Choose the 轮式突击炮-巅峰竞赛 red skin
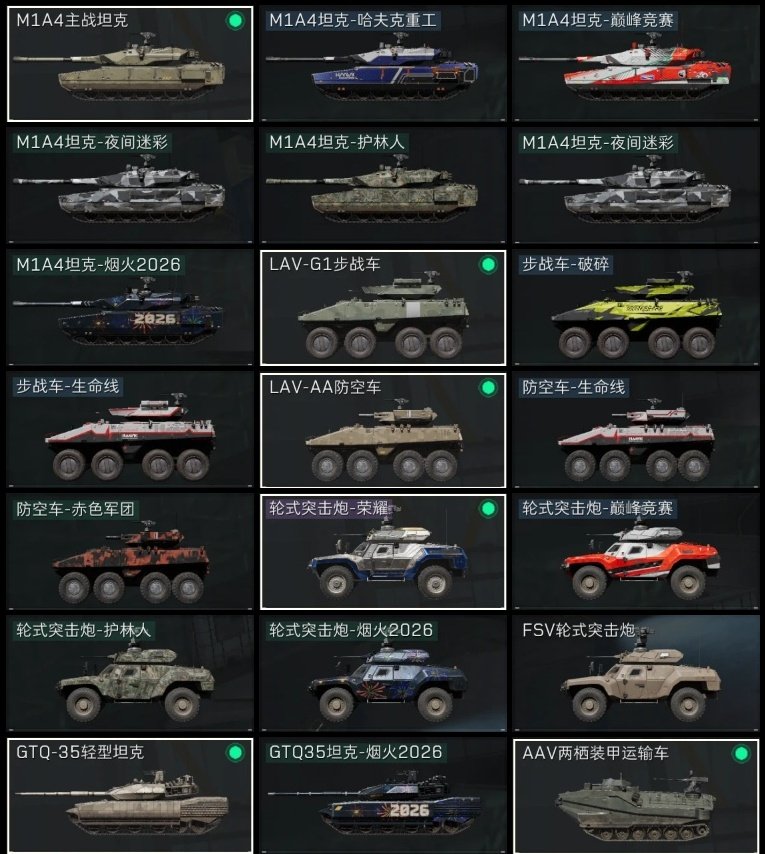This screenshot has width=765, height=854. click(x=636, y=552)
